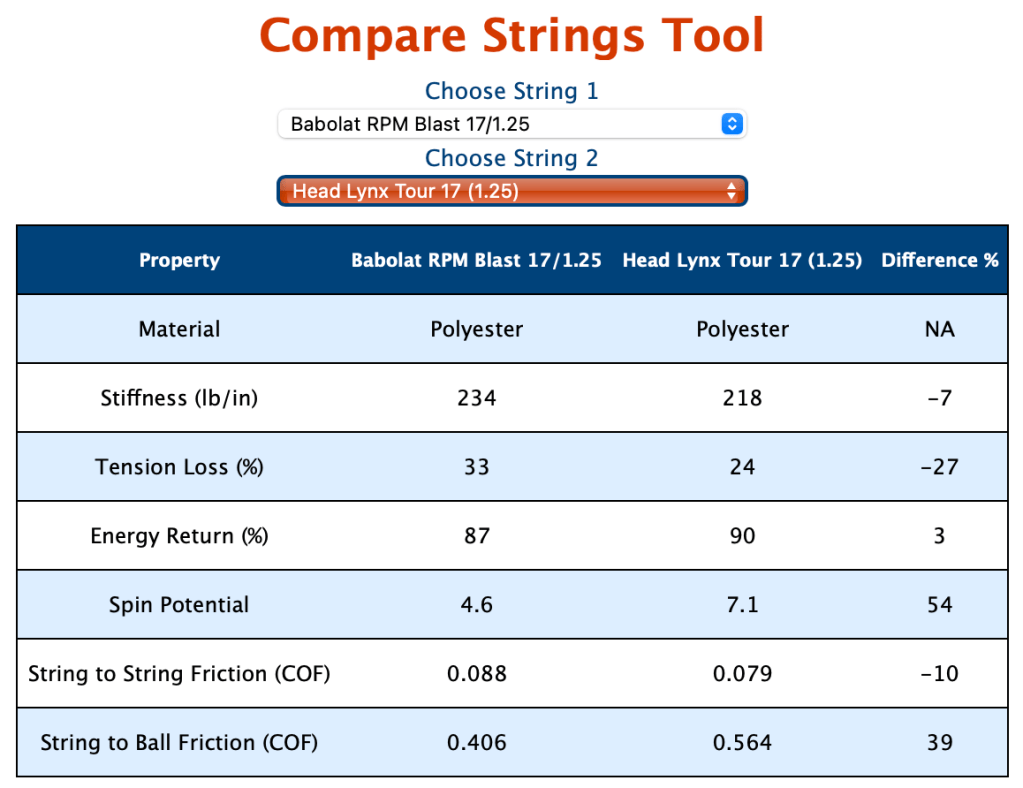This screenshot has height=788, width=1023.
Task: Click String to String Friction (COF) label
Action: (179, 673)
